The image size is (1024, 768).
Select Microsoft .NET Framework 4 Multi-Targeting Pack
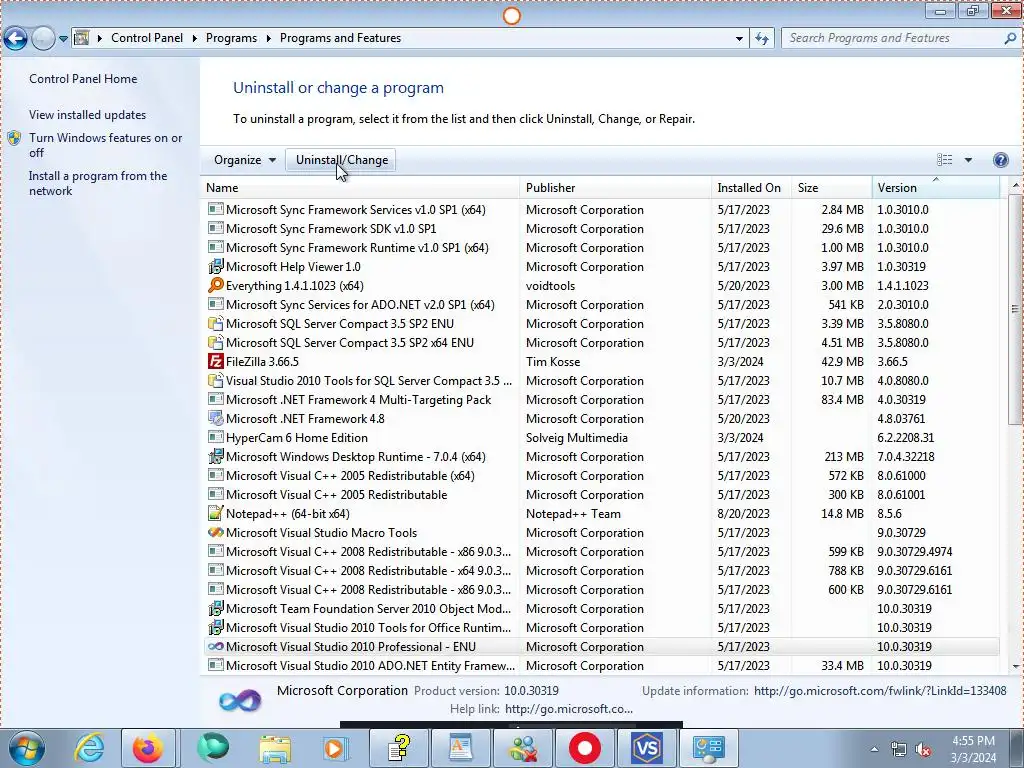click(x=603, y=400)
